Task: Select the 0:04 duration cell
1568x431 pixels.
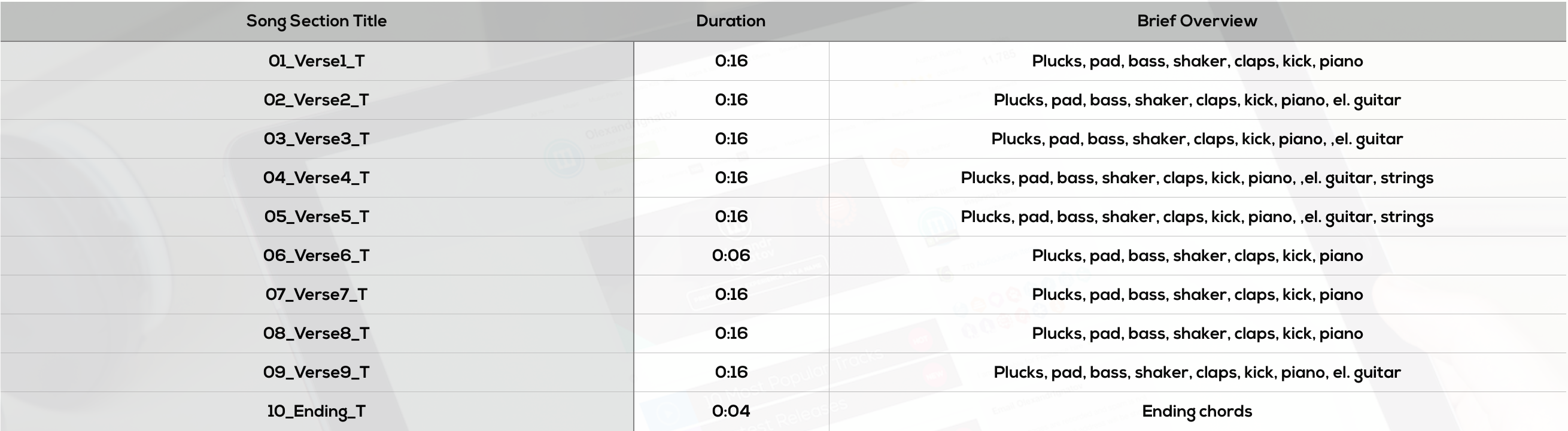Action: click(731, 412)
